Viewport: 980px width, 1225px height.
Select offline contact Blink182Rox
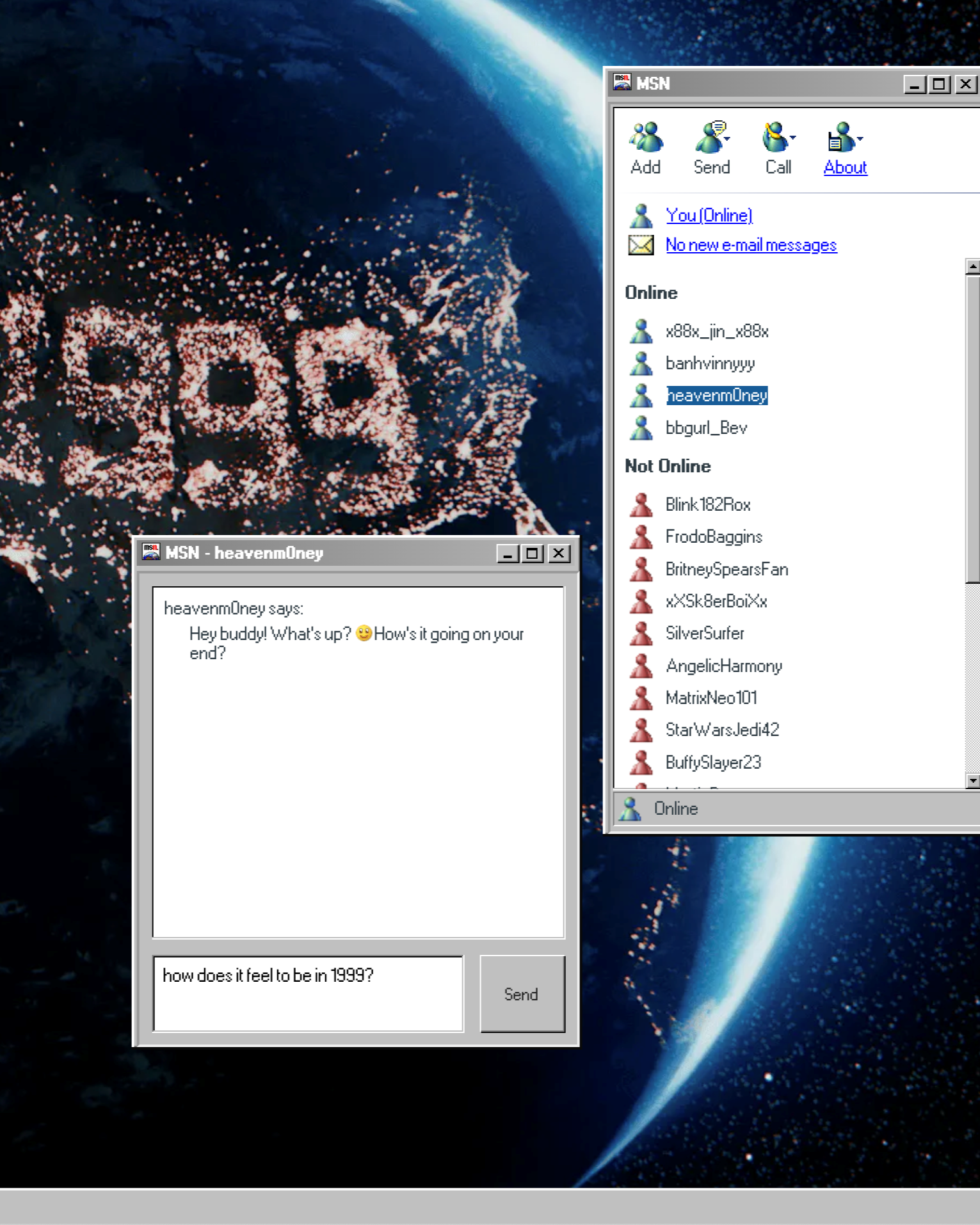(x=708, y=505)
